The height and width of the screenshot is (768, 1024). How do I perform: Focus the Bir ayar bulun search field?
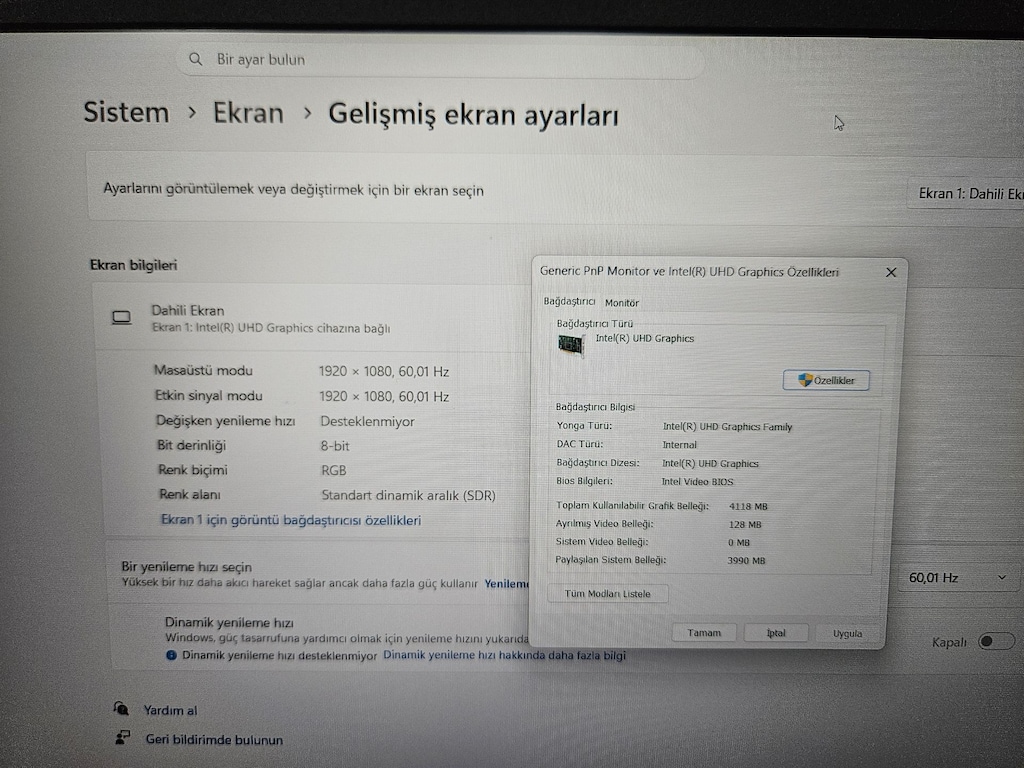coord(441,60)
